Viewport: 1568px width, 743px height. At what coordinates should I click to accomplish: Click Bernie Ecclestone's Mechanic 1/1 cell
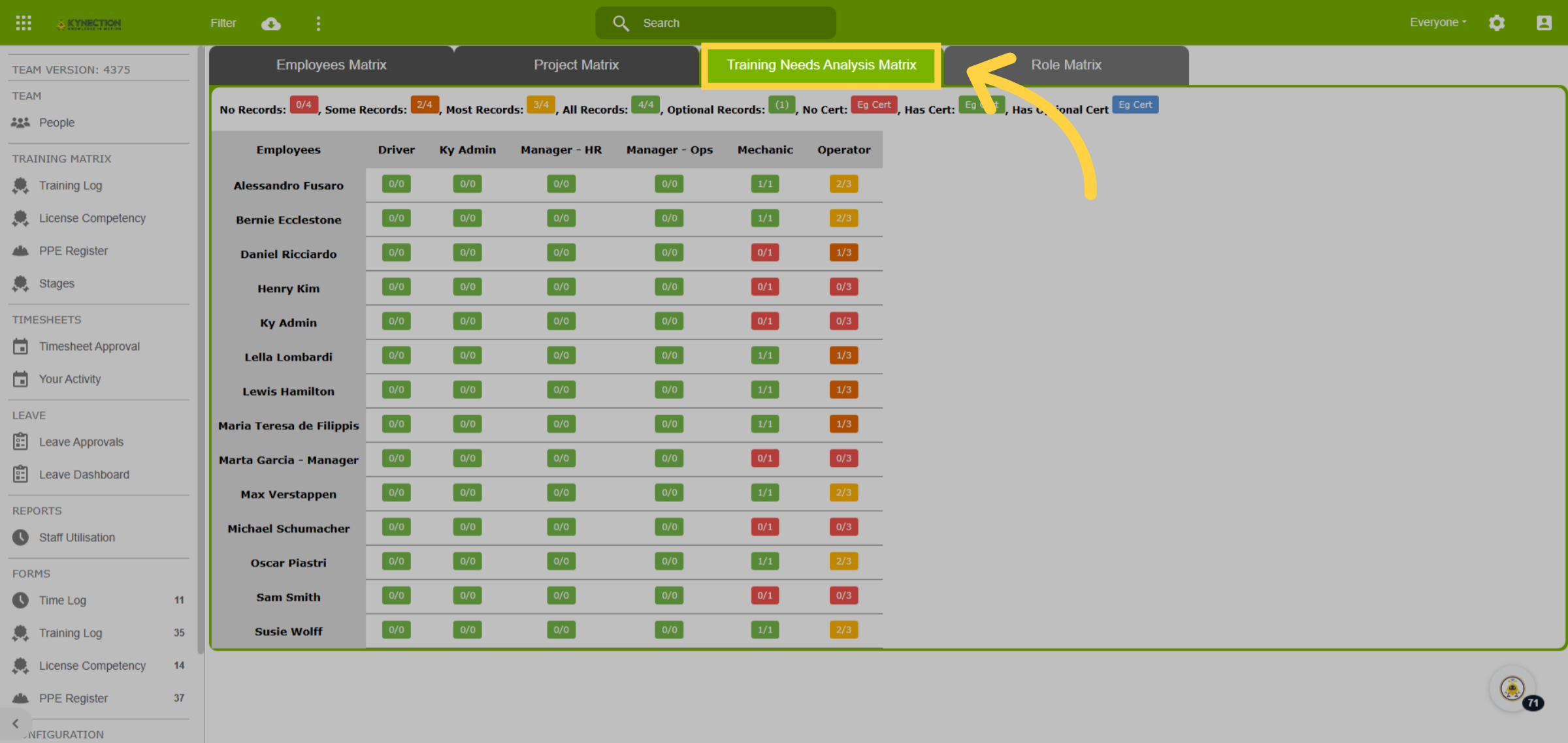[x=764, y=218]
